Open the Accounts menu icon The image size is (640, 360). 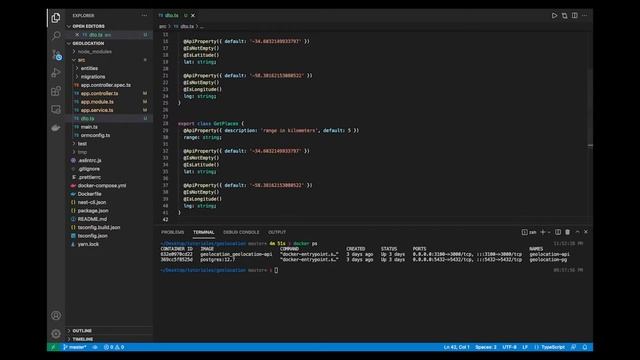pyautogui.click(x=56, y=316)
